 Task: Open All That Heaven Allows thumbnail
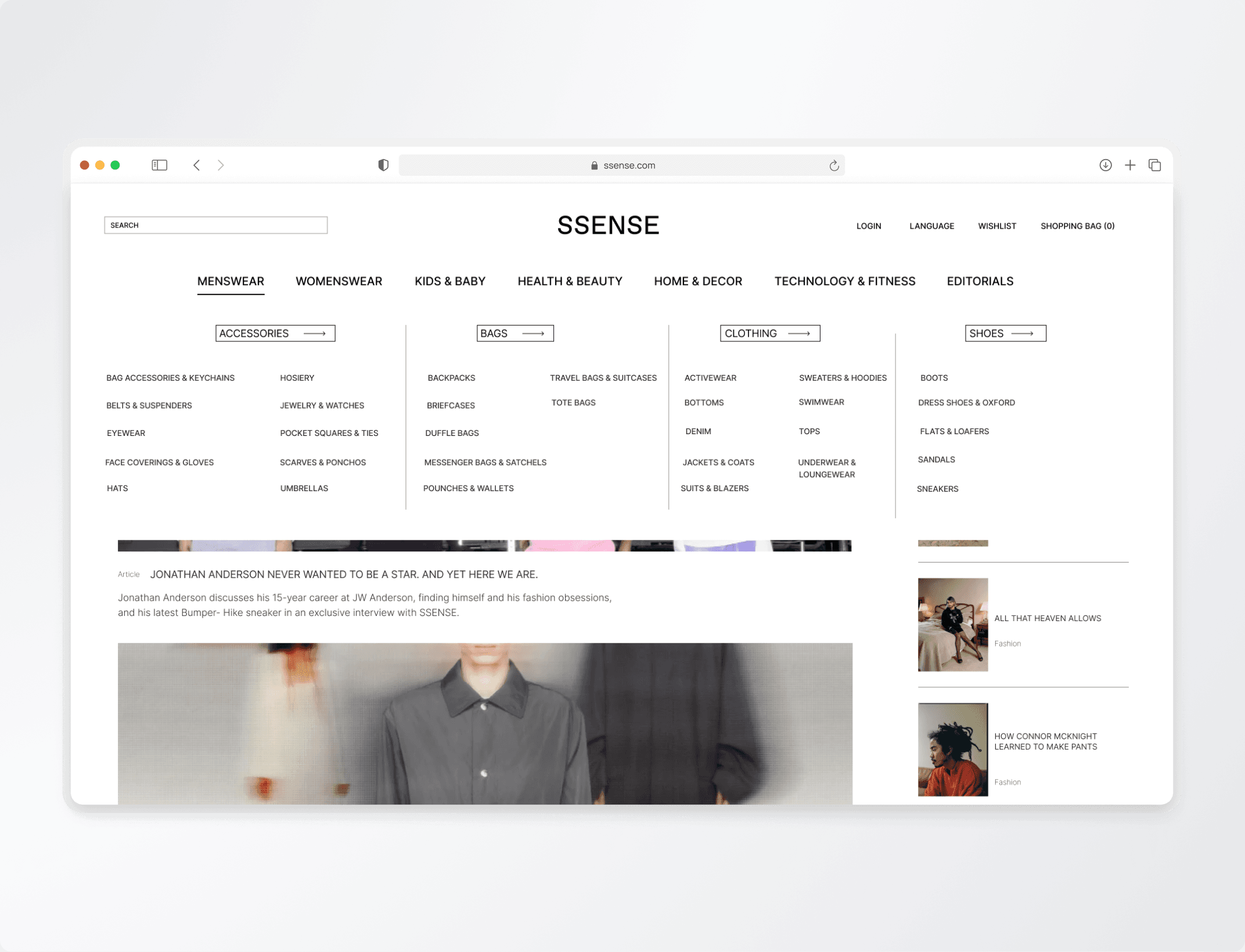click(953, 625)
